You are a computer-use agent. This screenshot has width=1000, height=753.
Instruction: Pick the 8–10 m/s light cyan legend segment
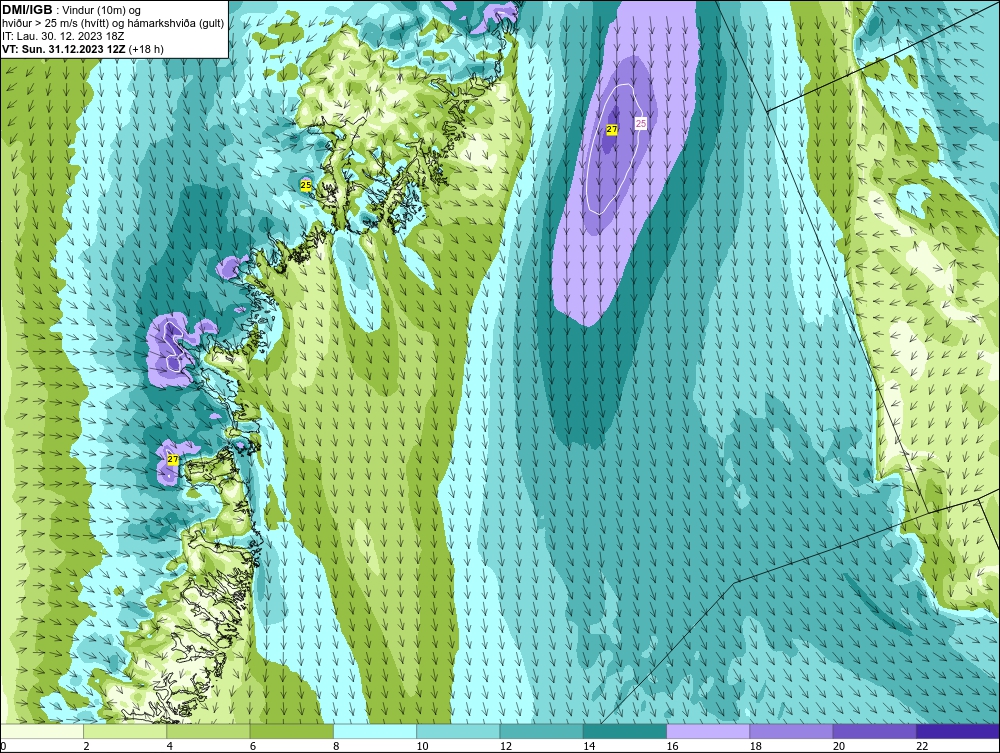pyautogui.click(x=375, y=731)
